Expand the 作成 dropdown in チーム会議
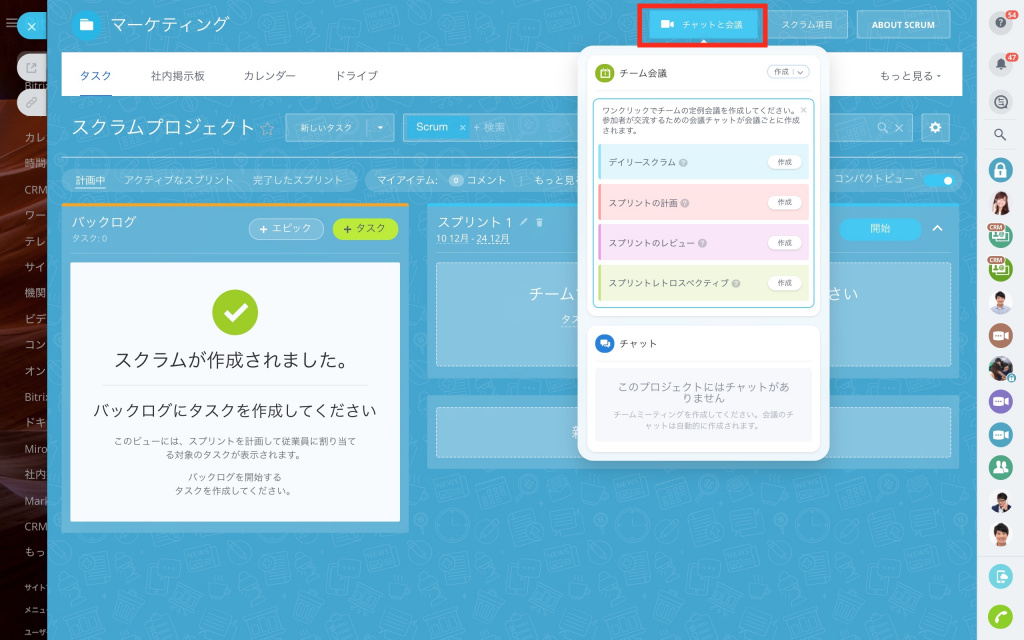This screenshot has width=1024, height=640. click(x=800, y=72)
